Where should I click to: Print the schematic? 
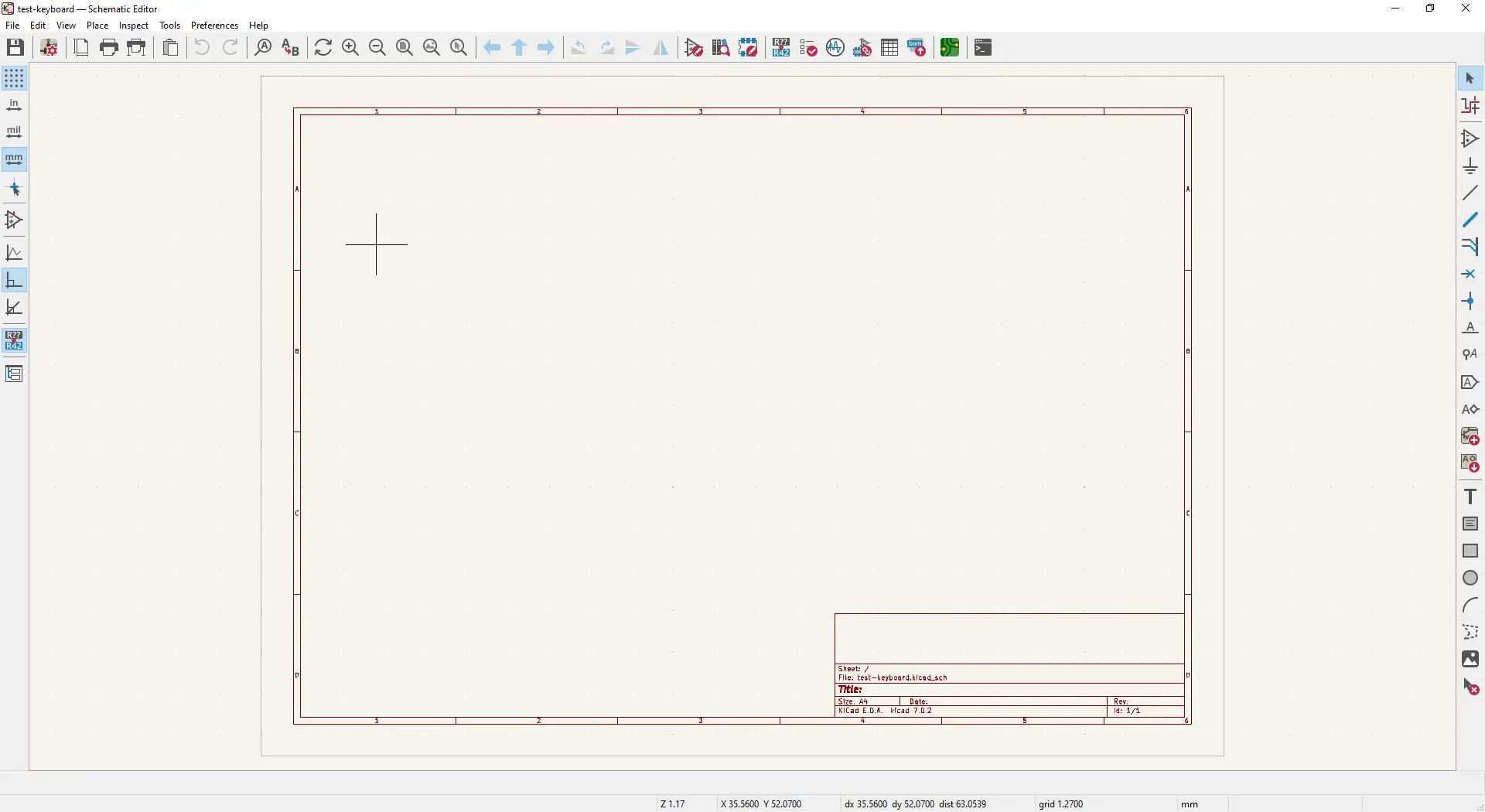(110, 48)
